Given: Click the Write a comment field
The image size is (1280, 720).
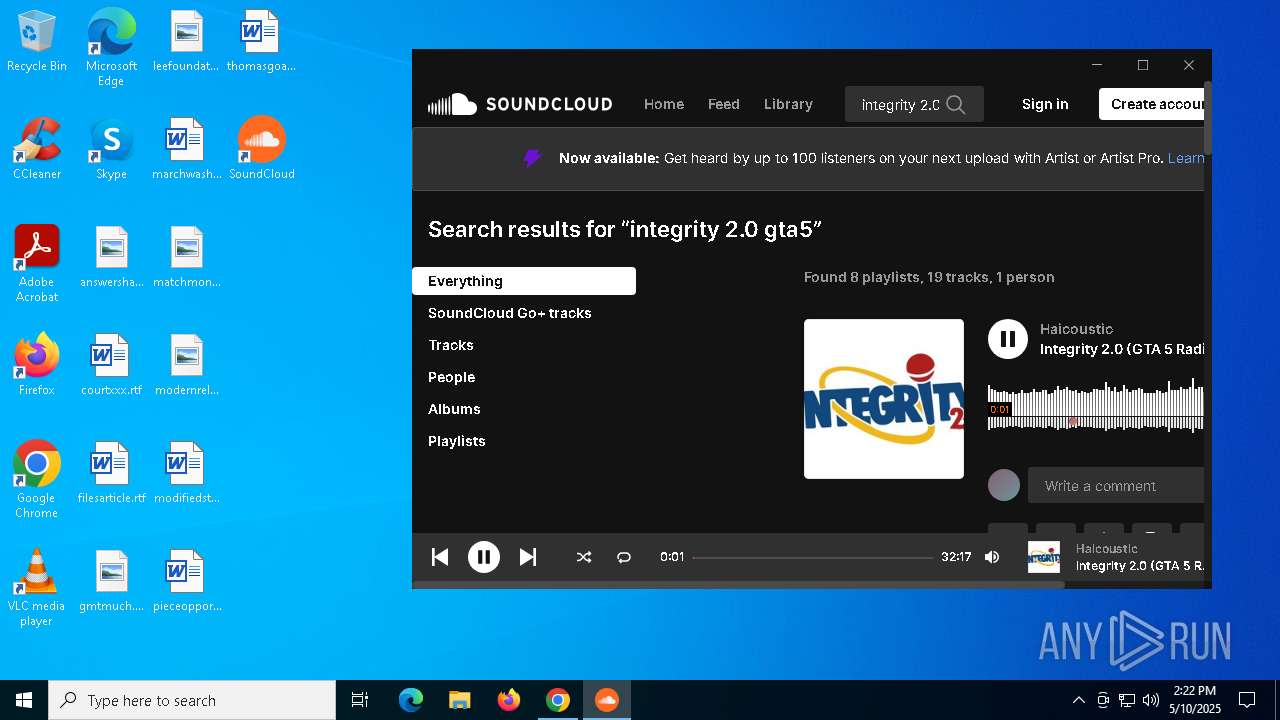Looking at the screenshot, I should (x=1116, y=485).
